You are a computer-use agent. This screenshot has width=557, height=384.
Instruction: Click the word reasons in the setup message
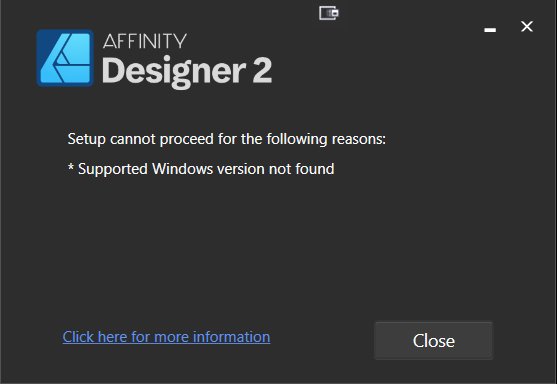point(359,139)
